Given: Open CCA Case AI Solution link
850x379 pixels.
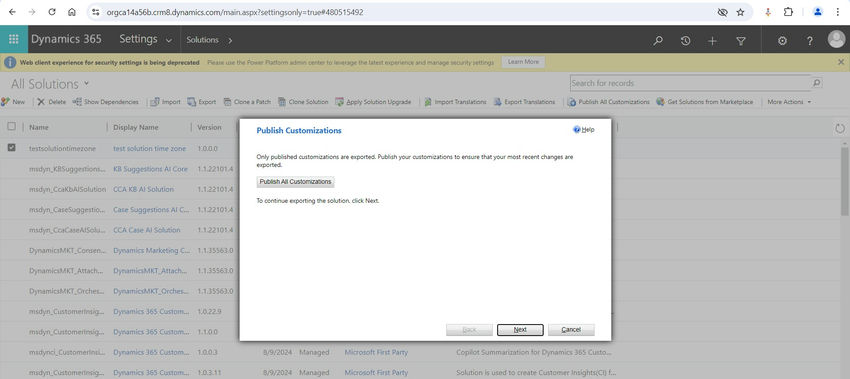Looking at the screenshot, I should tap(146, 230).
